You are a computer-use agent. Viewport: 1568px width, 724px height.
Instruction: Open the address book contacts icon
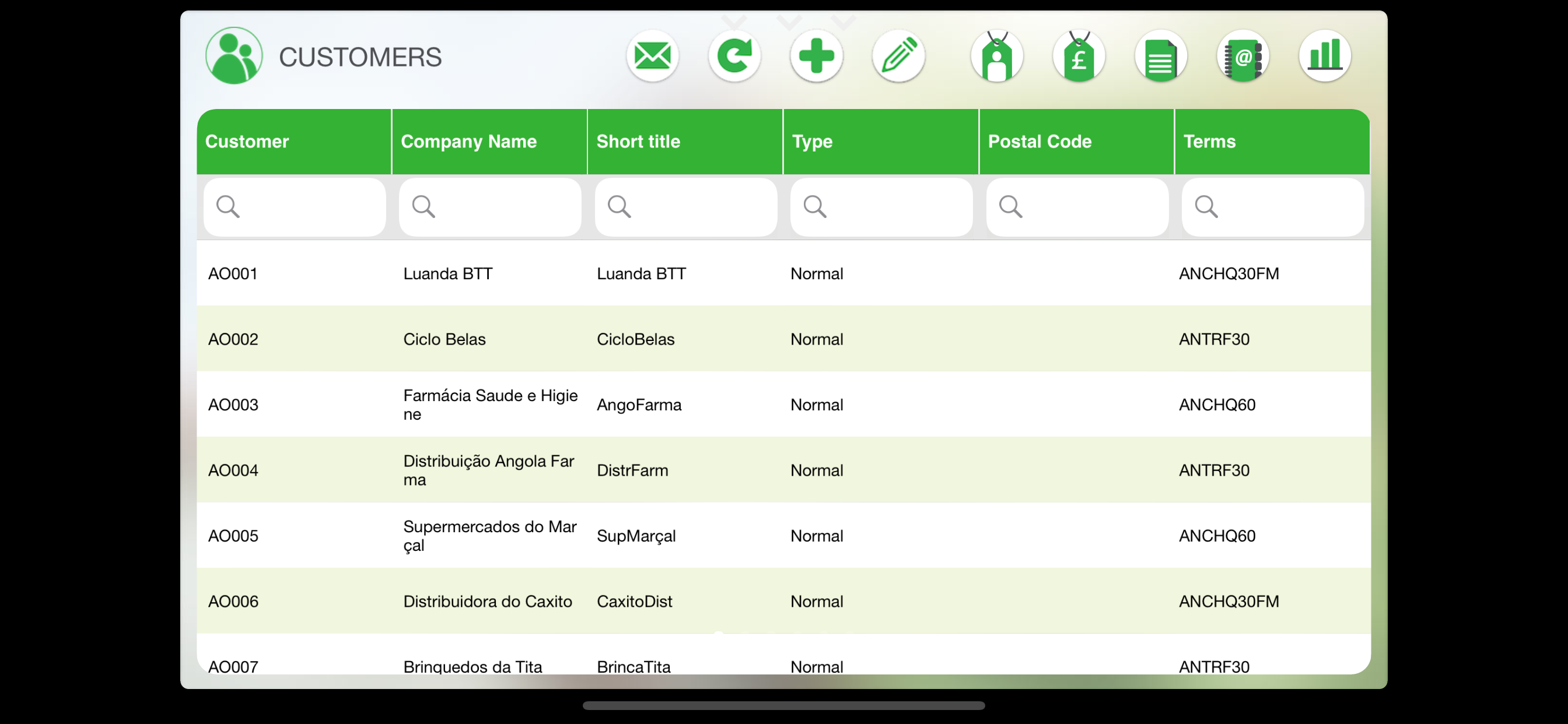[x=1242, y=57]
